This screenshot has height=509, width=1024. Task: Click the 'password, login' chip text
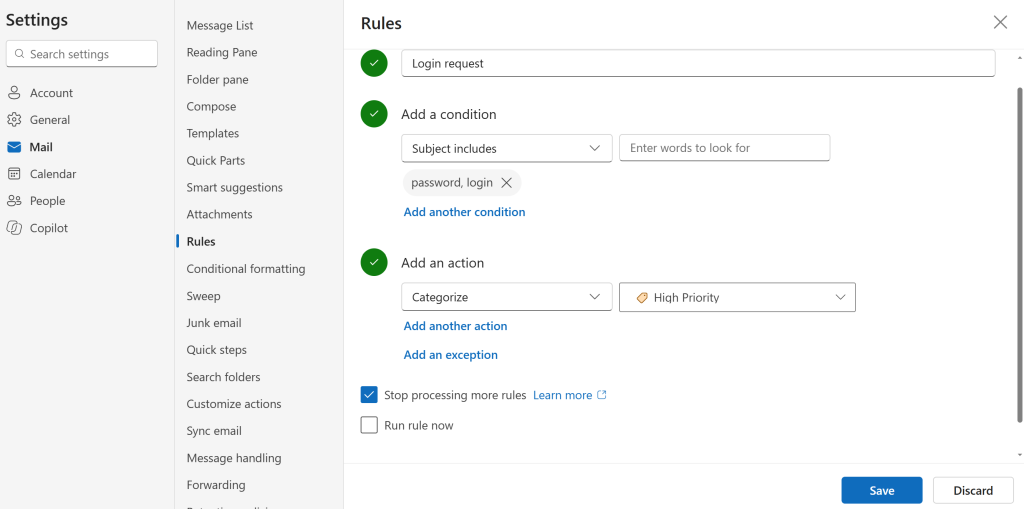(452, 183)
